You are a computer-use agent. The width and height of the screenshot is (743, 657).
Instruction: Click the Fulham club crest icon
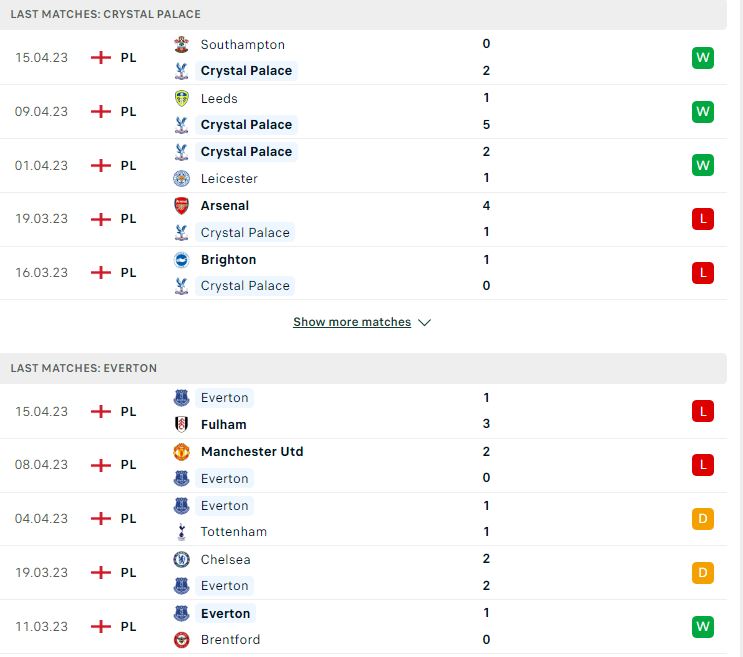pyautogui.click(x=181, y=424)
